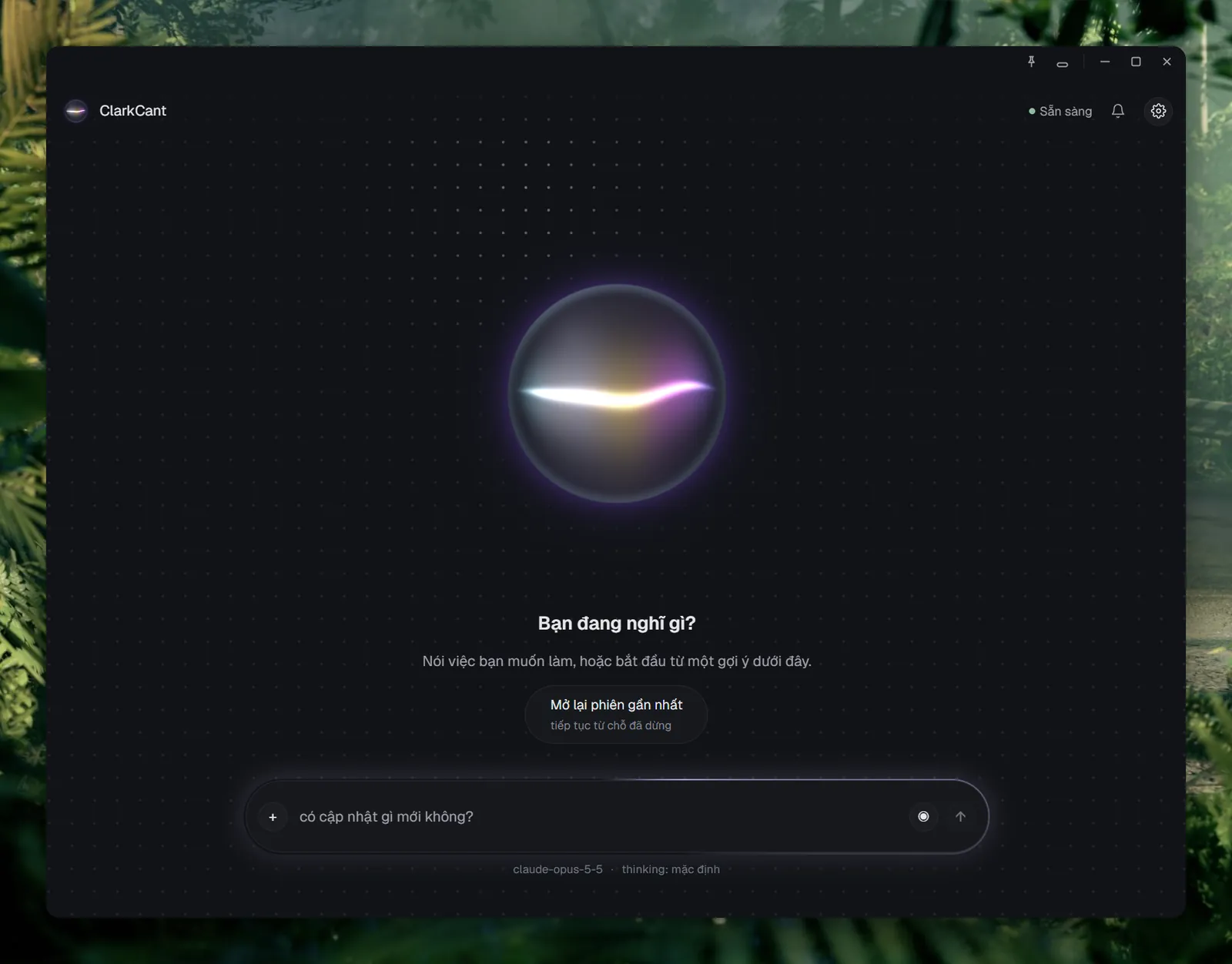
Task: Click the 'Sẵn sàng' status indicator
Action: 1060,111
